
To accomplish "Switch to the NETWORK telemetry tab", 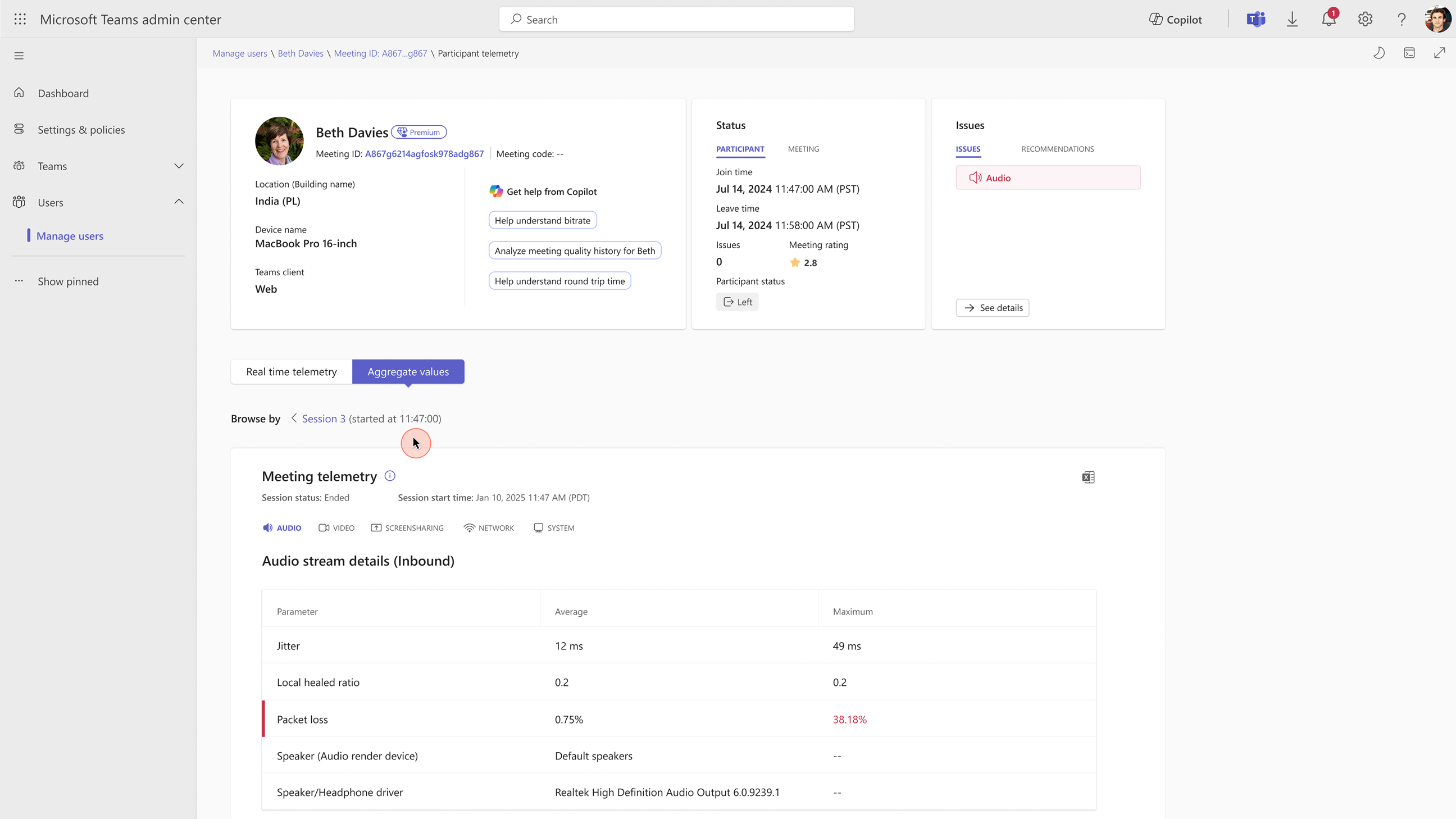I will (488, 528).
